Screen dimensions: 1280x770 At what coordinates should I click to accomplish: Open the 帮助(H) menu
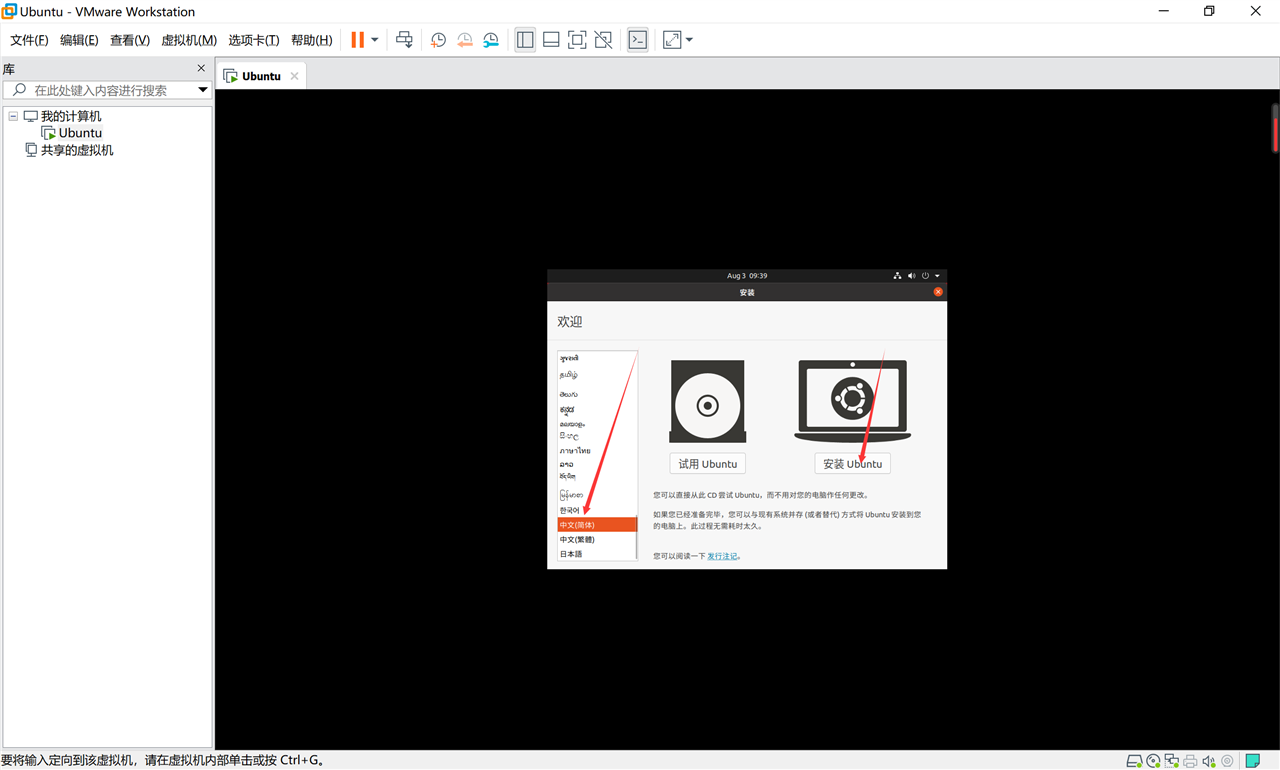(x=312, y=40)
